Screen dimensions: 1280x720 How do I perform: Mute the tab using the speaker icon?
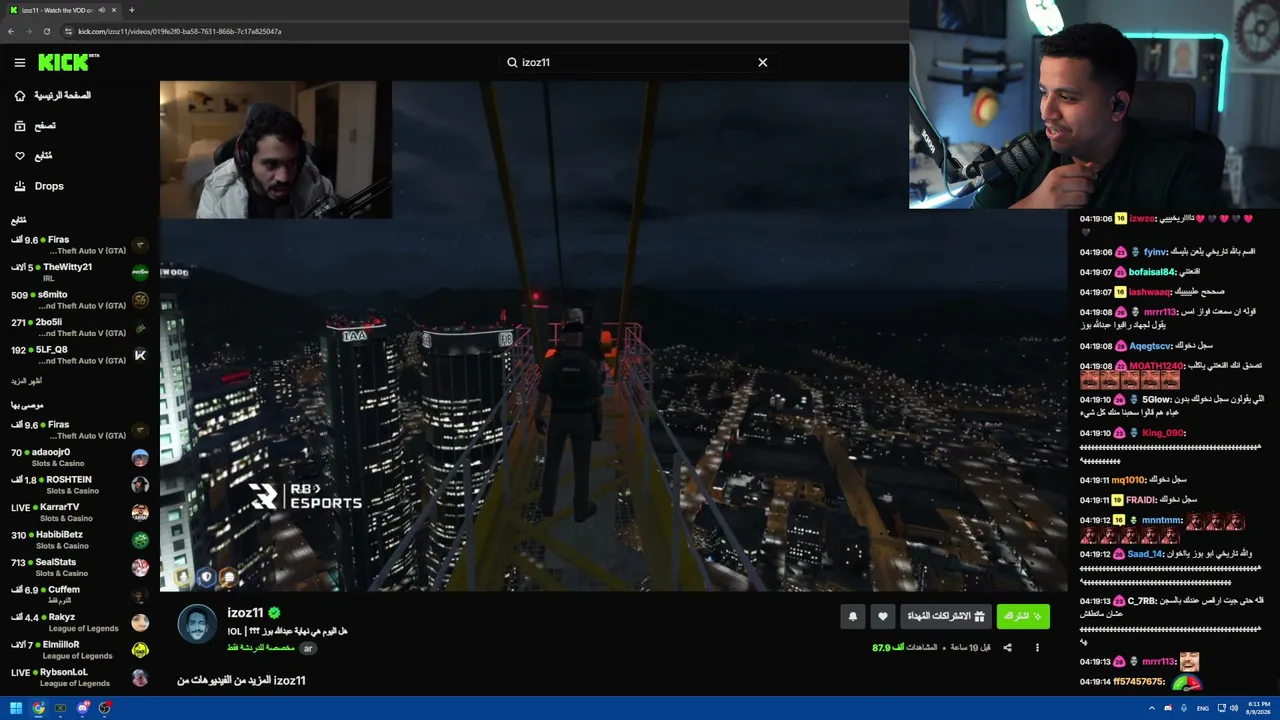tap(101, 10)
